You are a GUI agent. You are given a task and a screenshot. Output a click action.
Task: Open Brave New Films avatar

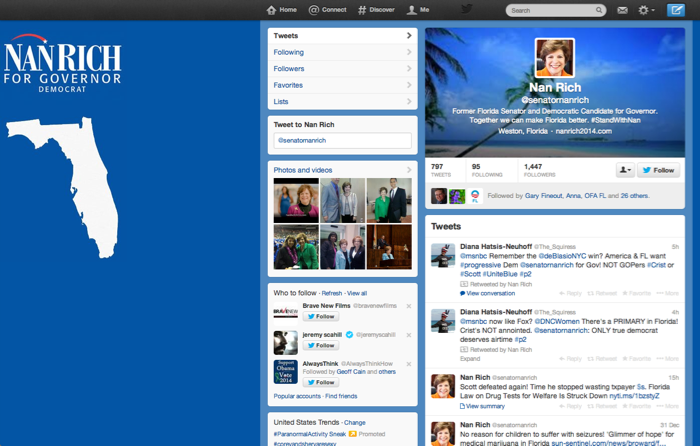tap(286, 311)
